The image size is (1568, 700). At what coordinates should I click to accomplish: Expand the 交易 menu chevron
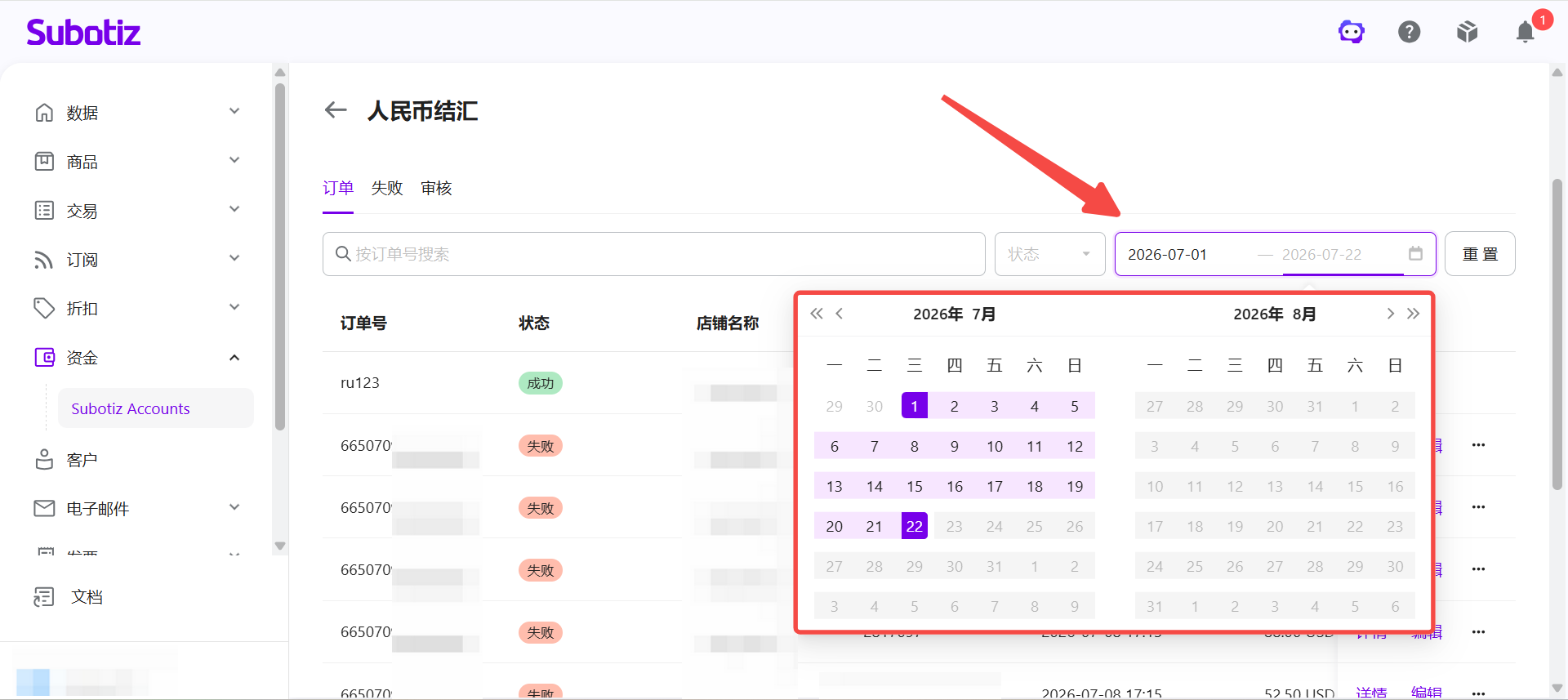234,209
